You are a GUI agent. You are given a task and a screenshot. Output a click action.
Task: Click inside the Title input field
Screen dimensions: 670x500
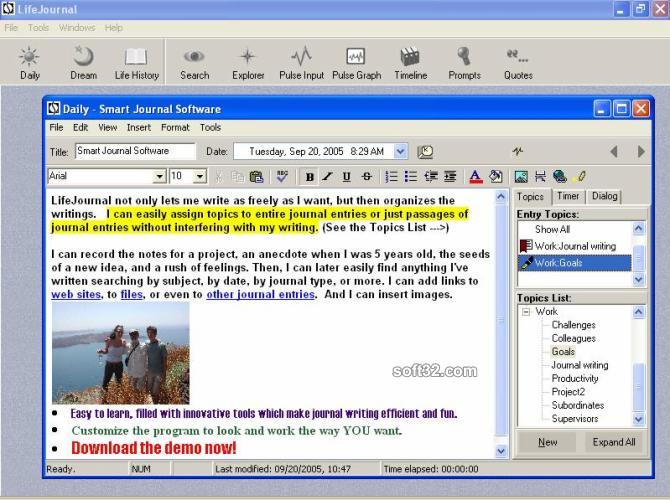pos(135,151)
